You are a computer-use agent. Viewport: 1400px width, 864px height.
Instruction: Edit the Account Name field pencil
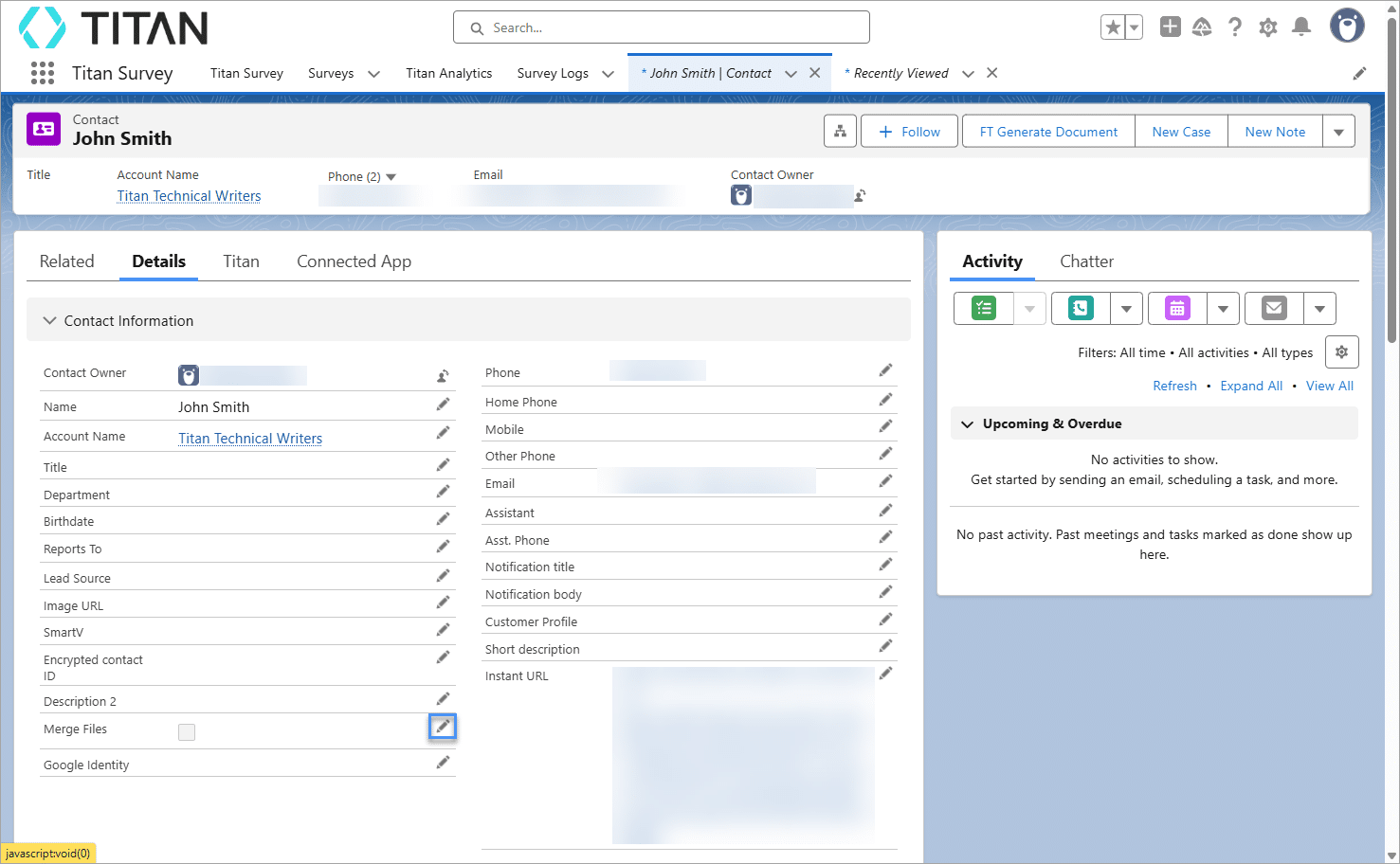[443, 433]
